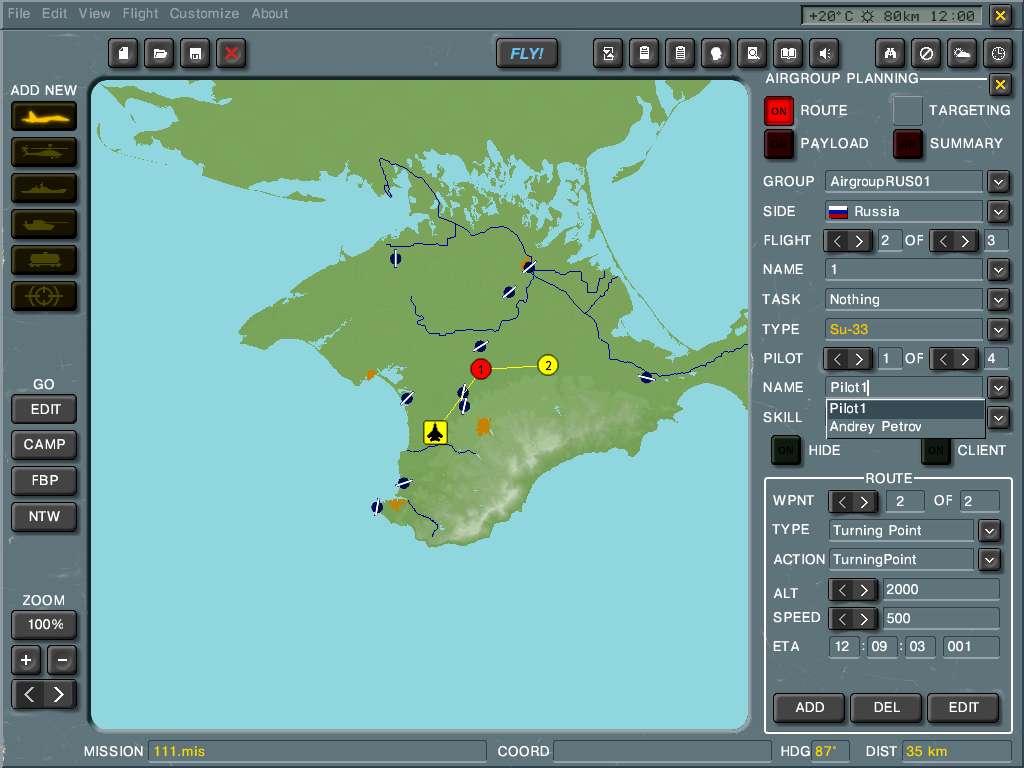Open the Flight menu
The width and height of the screenshot is (1024, 768).
140,14
